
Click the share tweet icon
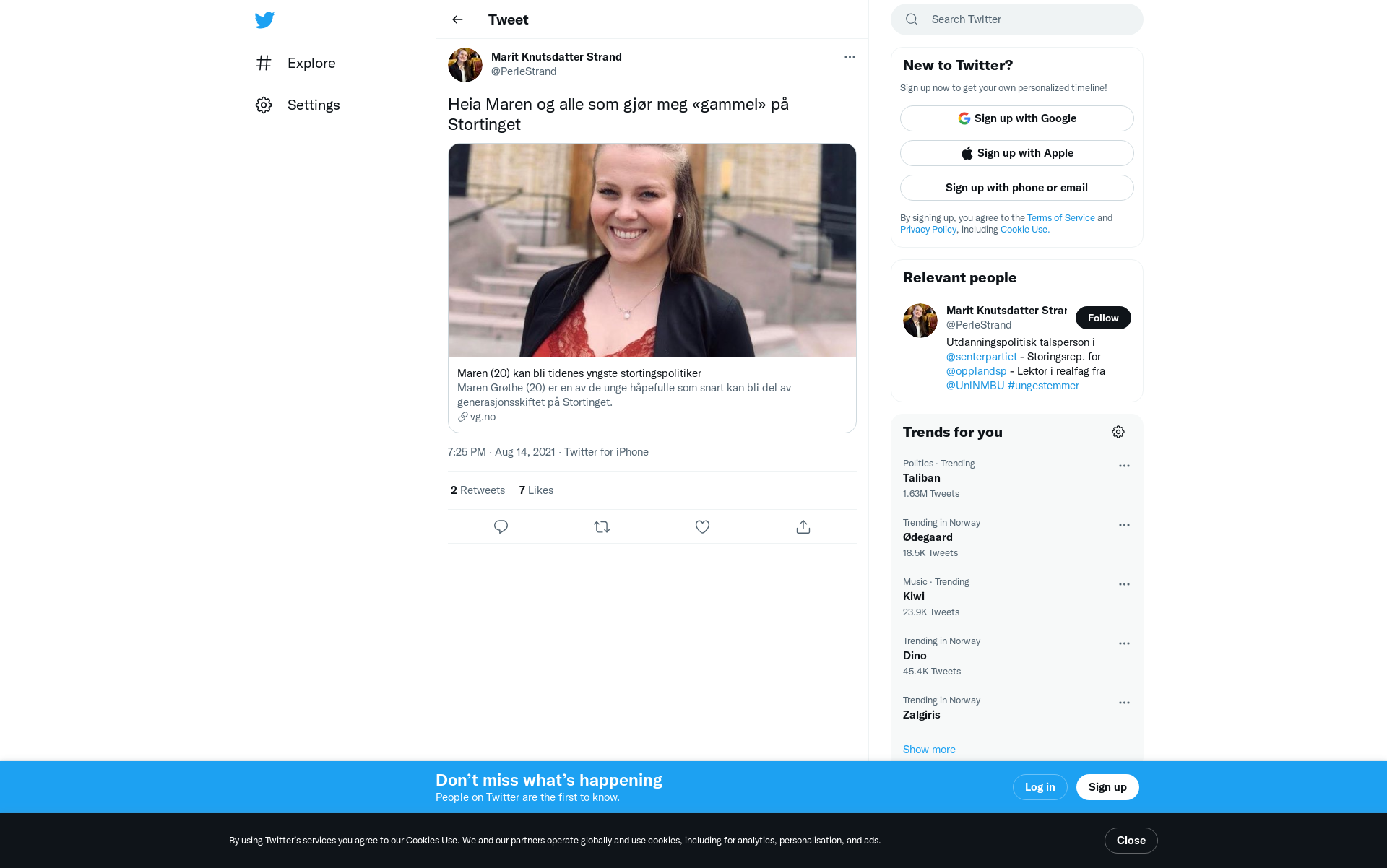click(803, 527)
